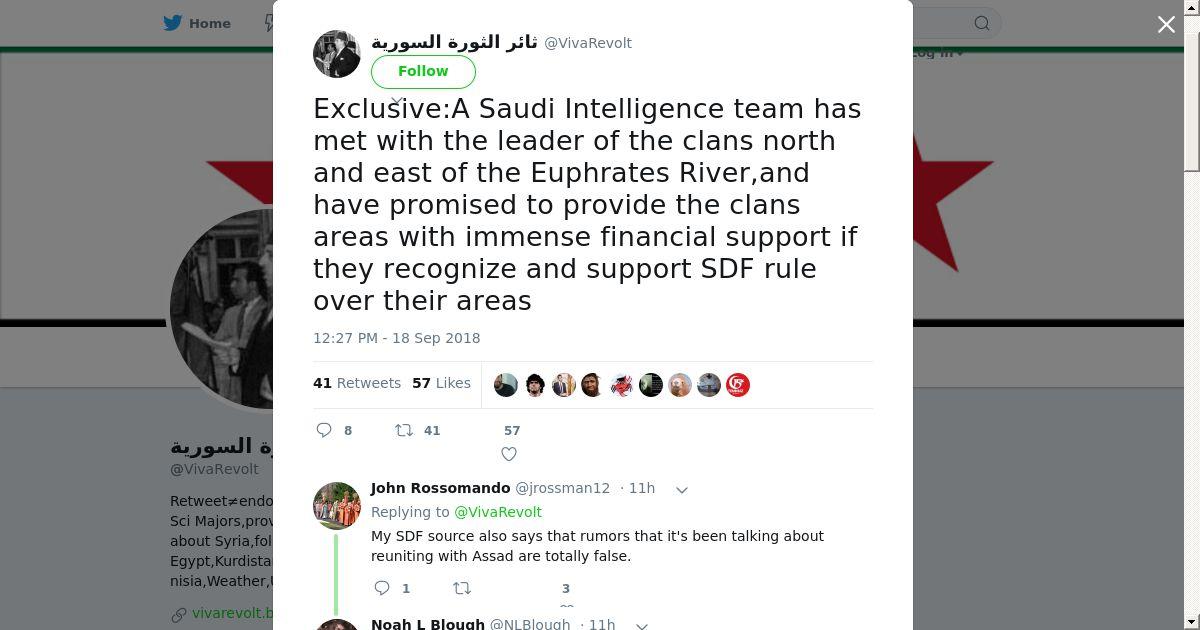View the 41 Retweets list

click(x=357, y=383)
